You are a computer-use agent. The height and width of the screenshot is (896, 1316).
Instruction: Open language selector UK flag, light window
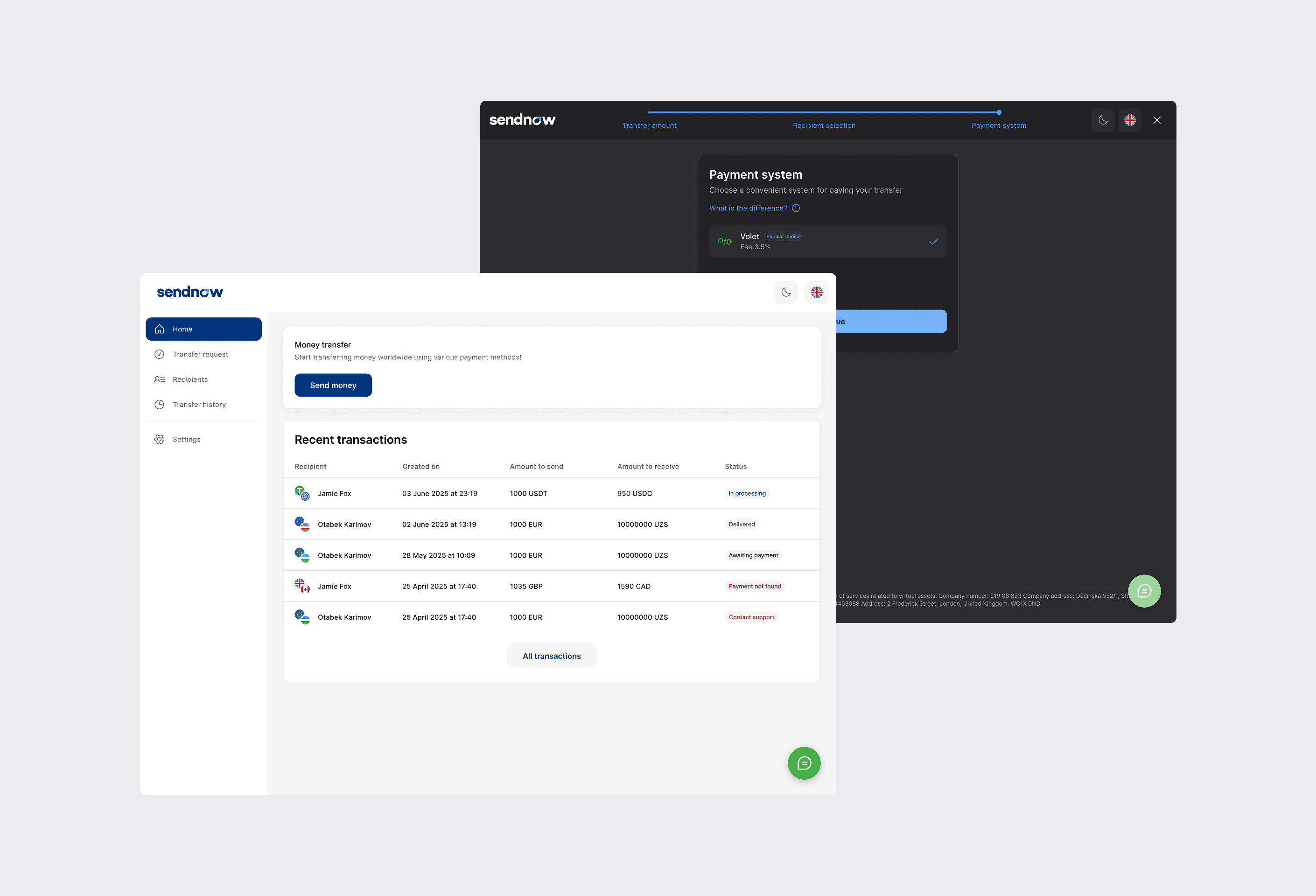pos(816,292)
